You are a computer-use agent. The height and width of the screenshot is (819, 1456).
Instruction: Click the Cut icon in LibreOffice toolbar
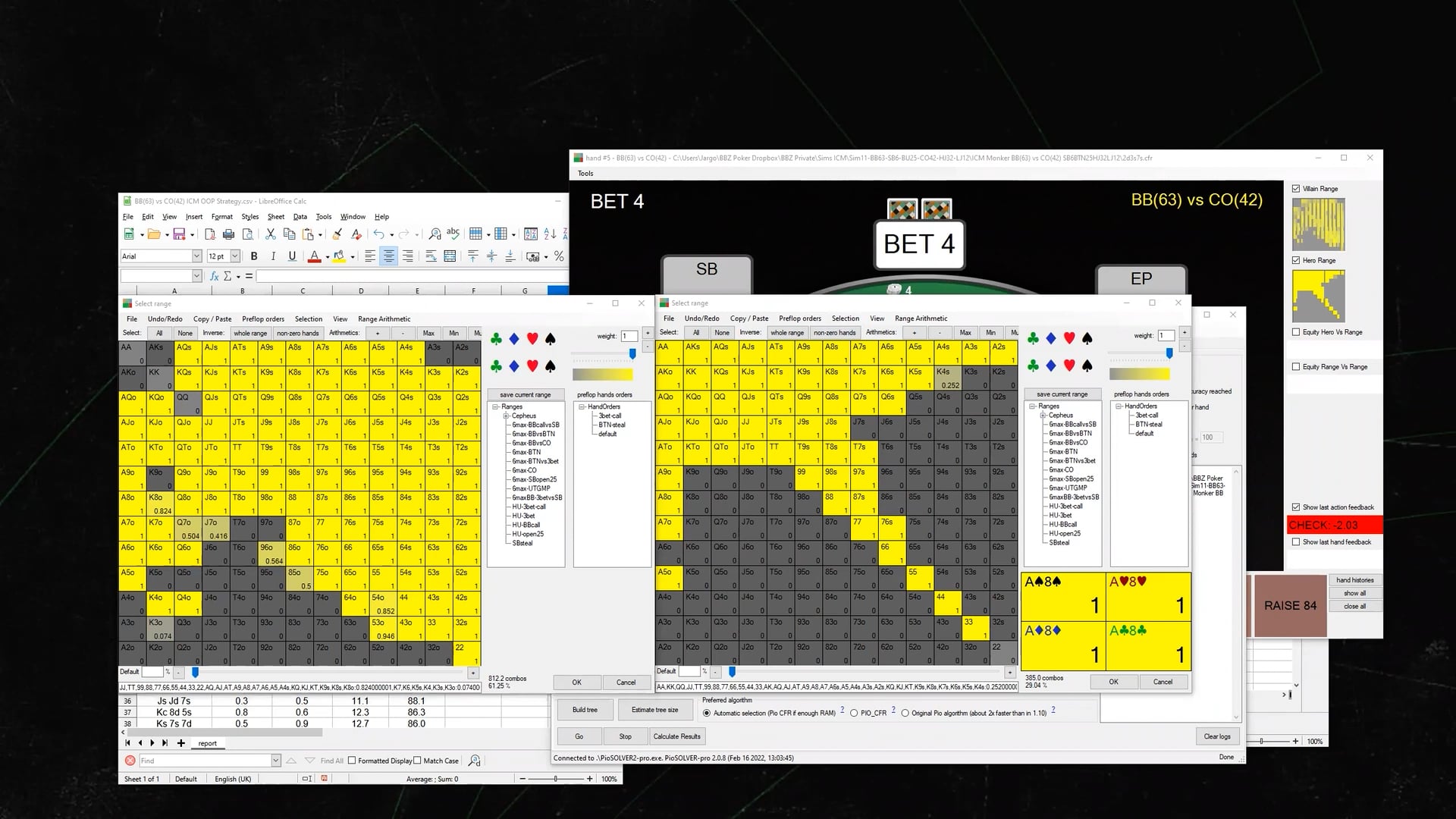click(x=270, y=234)
